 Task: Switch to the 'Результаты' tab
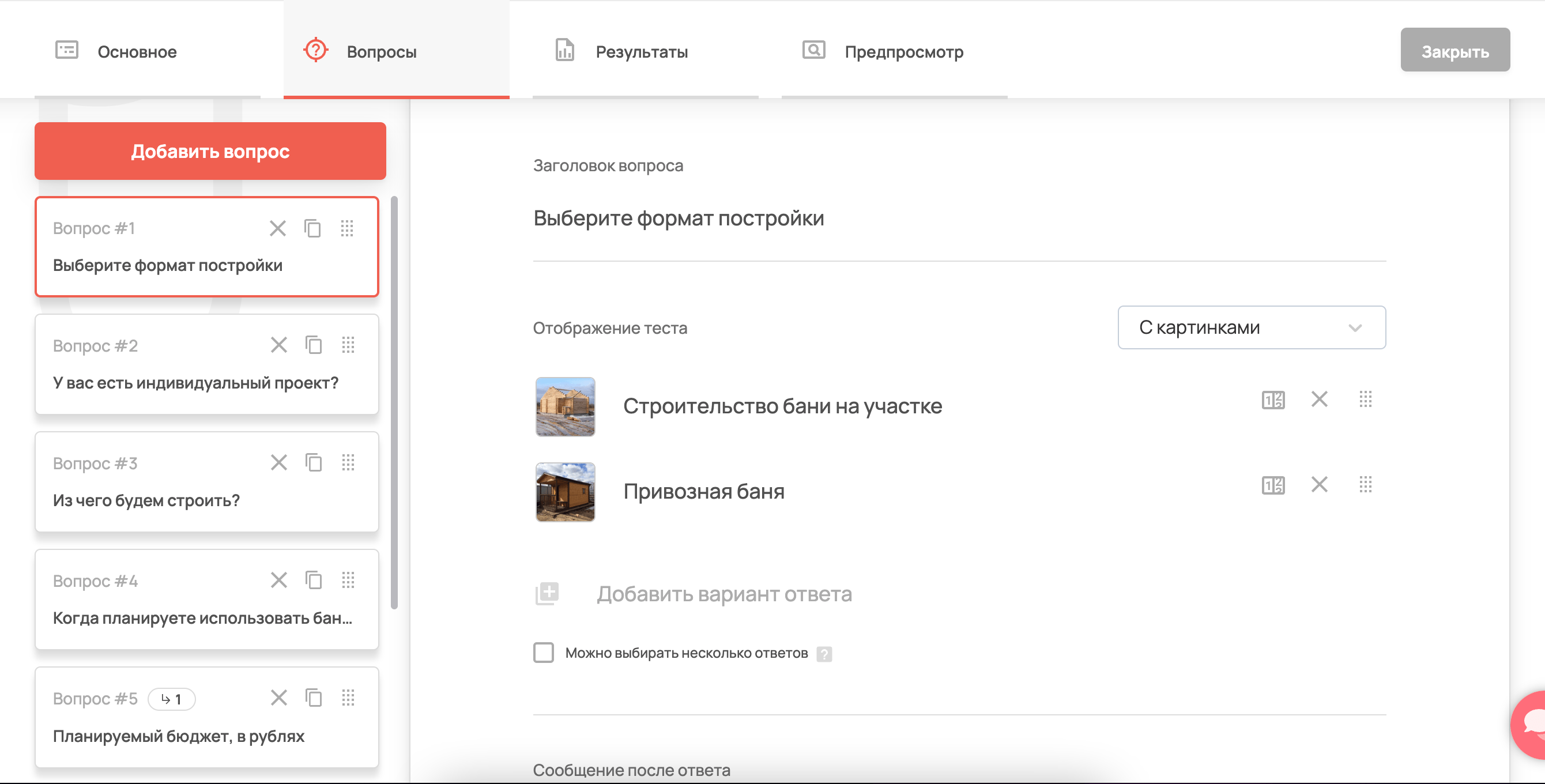pyautogui.click(x=641, y=51)
